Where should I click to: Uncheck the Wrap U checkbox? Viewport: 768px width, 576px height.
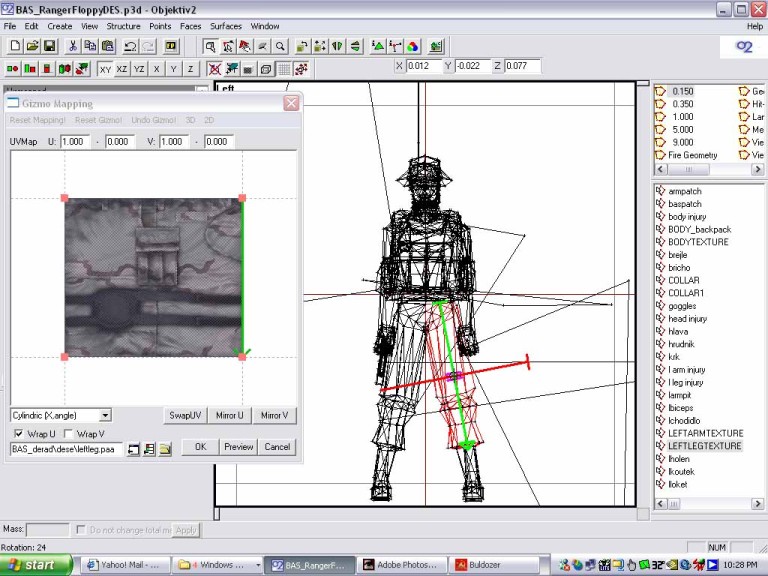click(x=18, y=433)
